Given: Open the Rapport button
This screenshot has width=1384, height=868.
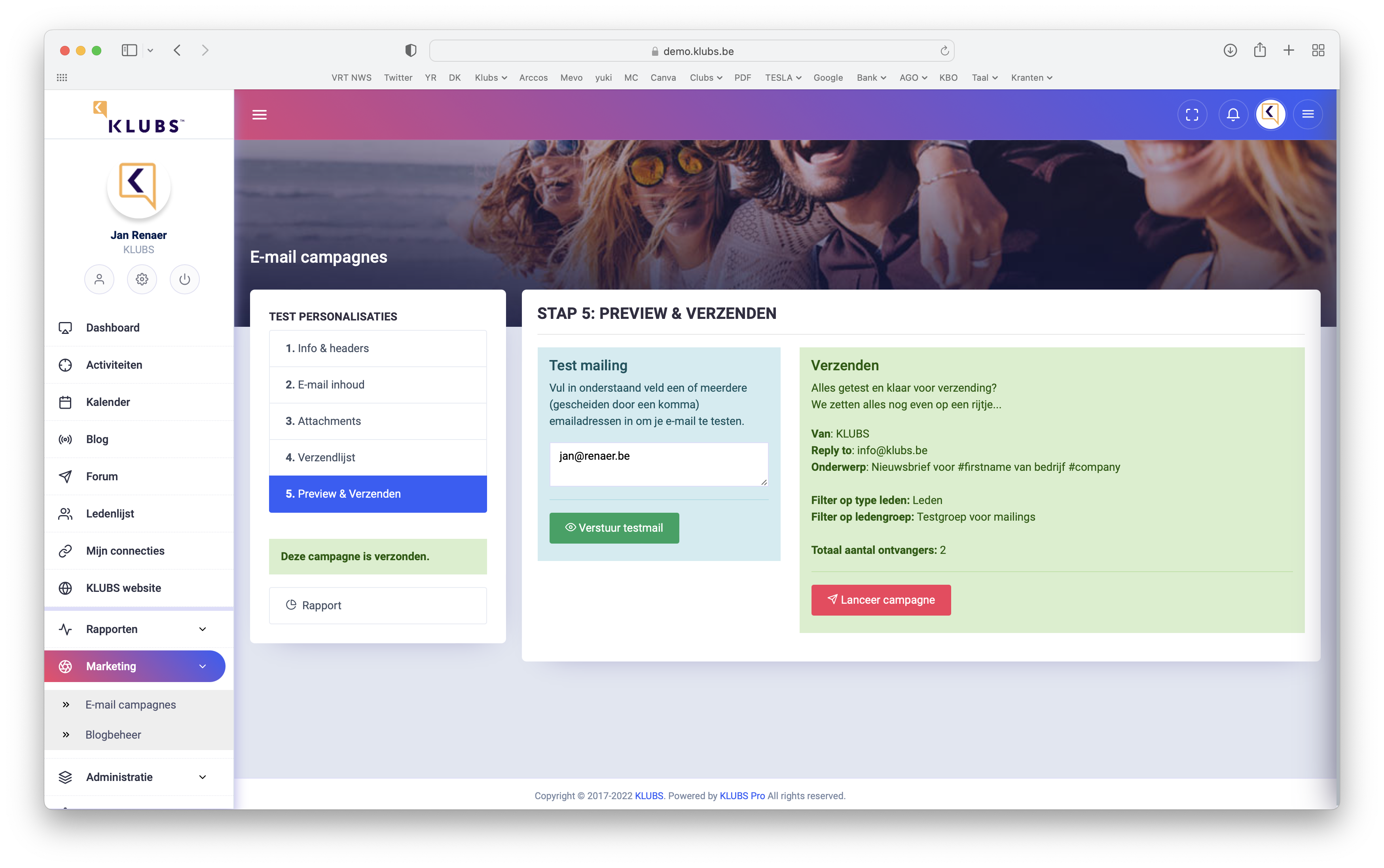Looking at the screenshot, I should coord(378,605).
